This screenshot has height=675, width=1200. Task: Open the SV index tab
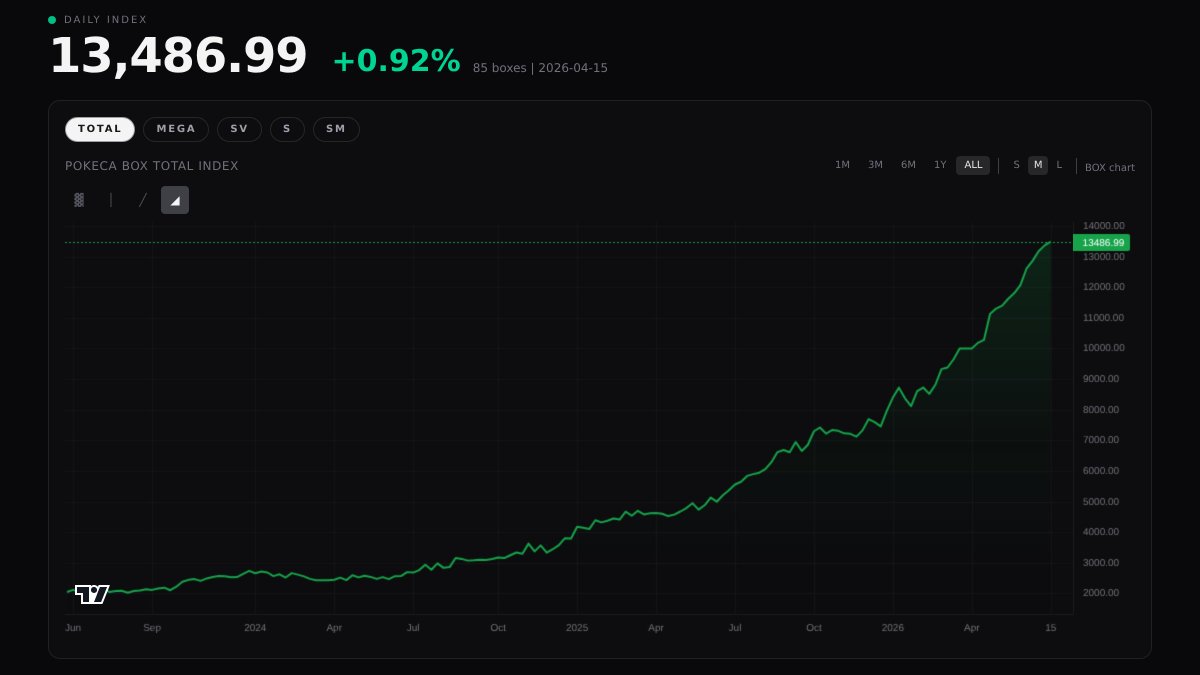[x=239, y=129]
